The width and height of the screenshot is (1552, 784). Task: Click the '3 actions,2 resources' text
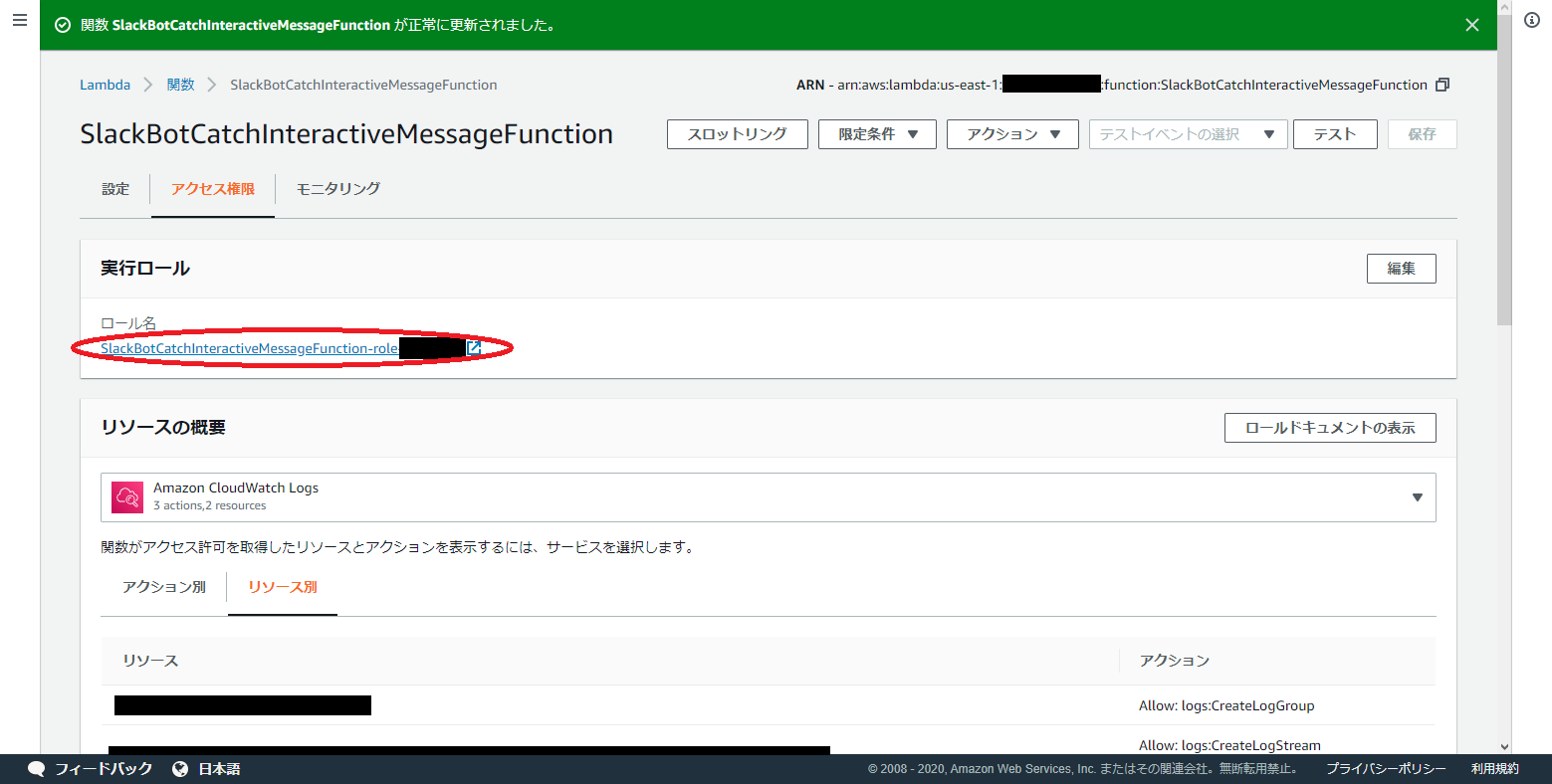210,505
